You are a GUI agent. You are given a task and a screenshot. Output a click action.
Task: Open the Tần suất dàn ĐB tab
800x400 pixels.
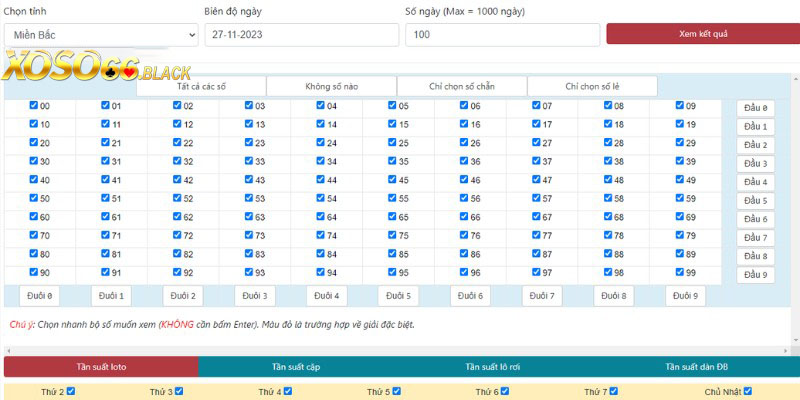click(696, 367)
